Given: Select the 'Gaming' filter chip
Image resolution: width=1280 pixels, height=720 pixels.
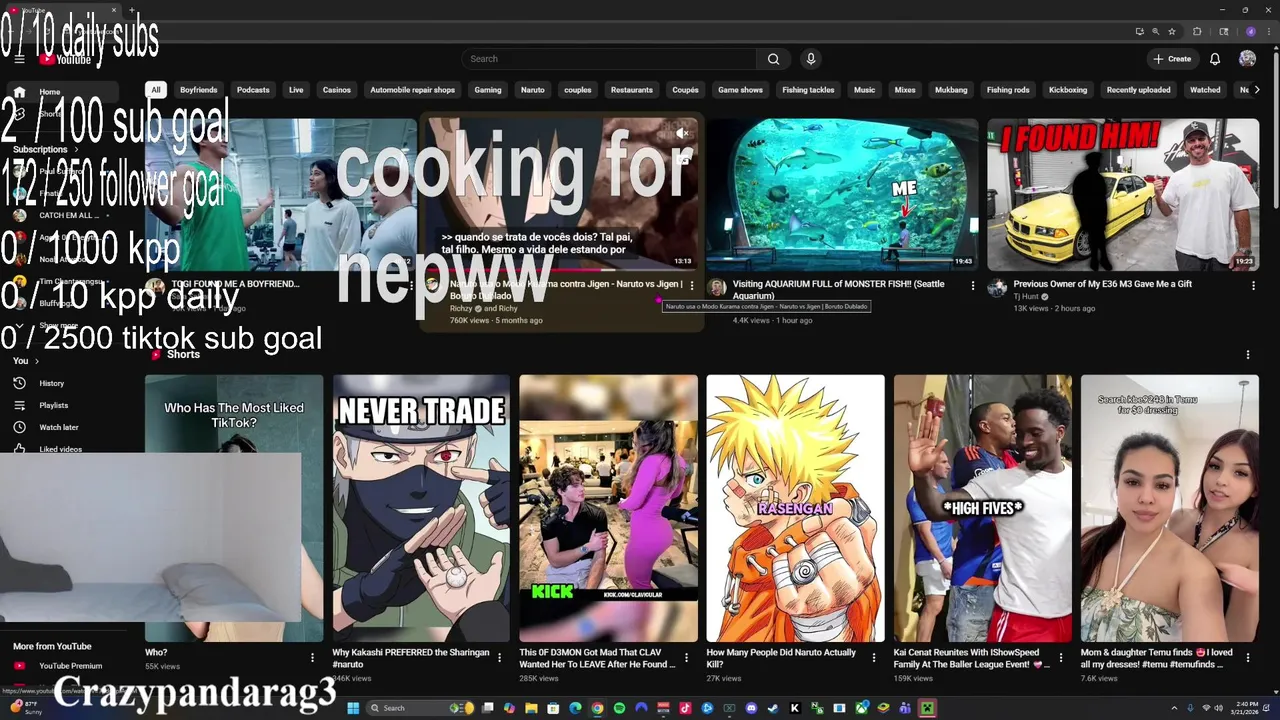Looking at the screenshot, I should pyautogui.click(x=488, y=90).
